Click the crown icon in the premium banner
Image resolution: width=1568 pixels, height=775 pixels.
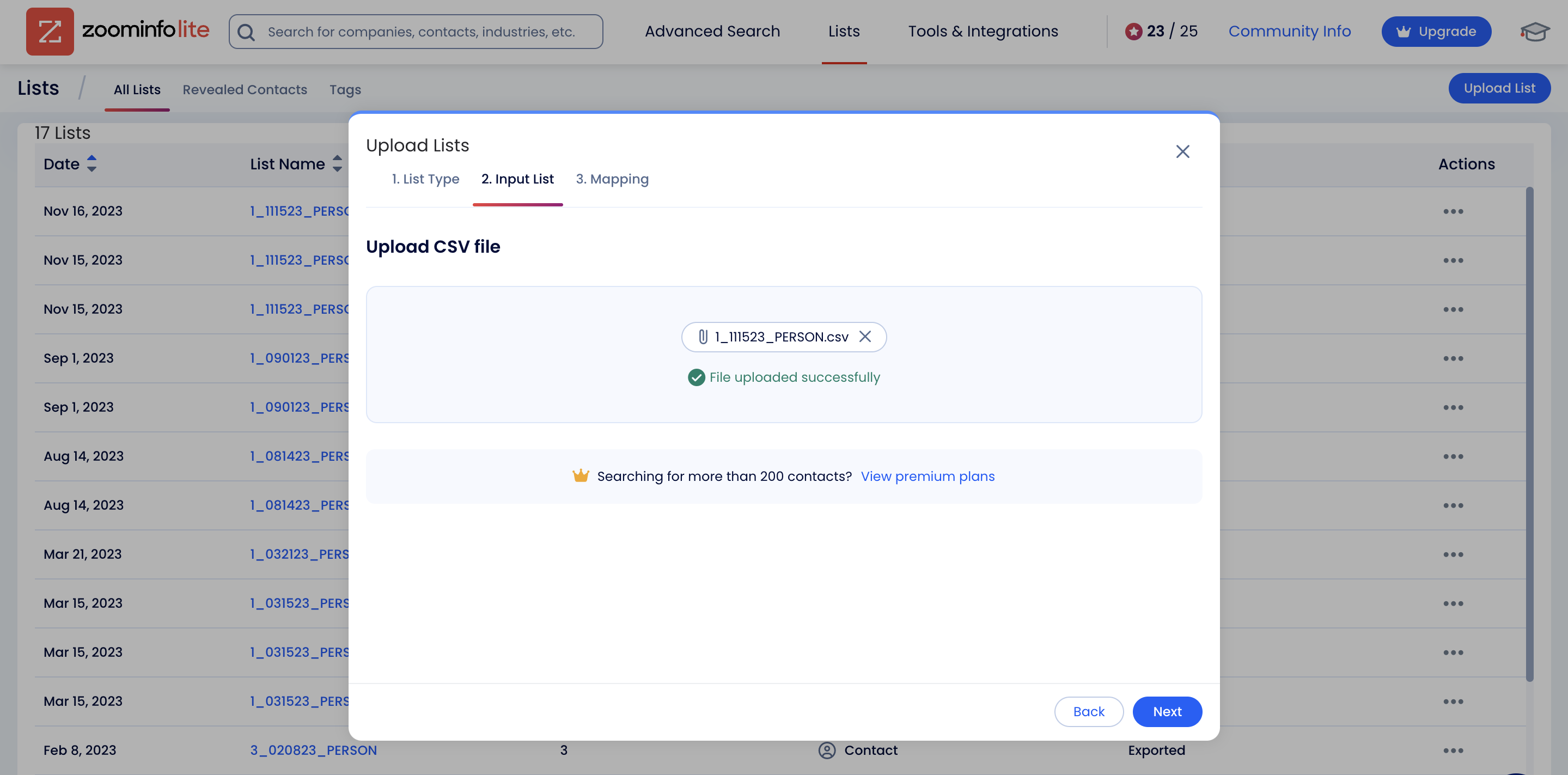pyautogui.click(x=581, y=475)
